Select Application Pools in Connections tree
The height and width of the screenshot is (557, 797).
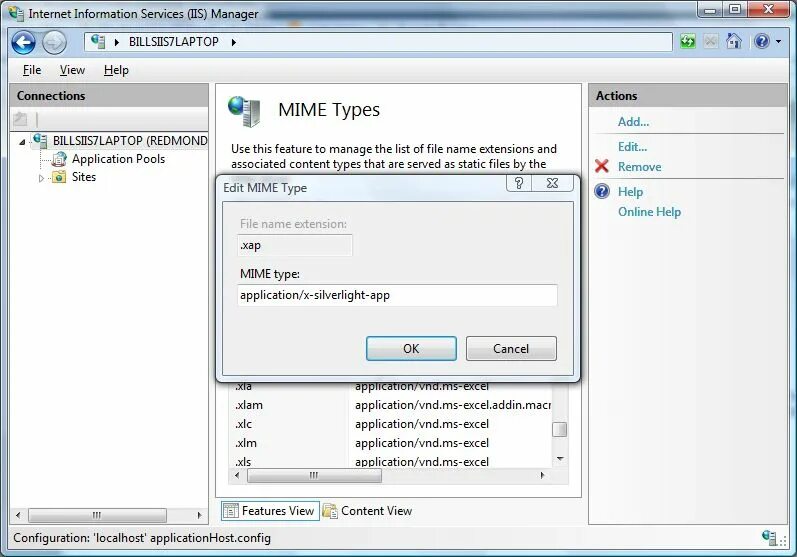pos(118,159)
